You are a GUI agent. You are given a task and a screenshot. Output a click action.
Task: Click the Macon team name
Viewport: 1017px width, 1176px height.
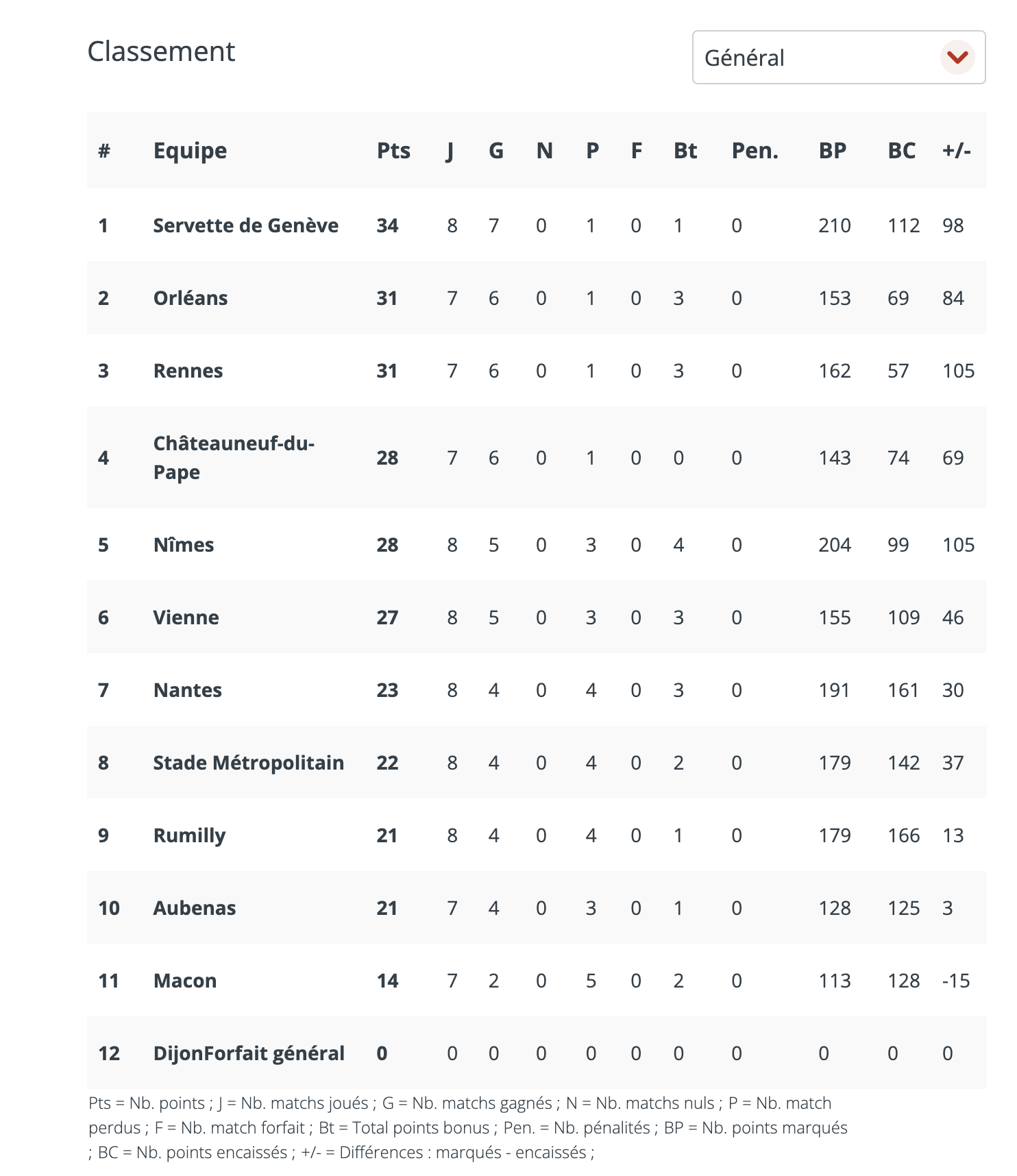184,981
